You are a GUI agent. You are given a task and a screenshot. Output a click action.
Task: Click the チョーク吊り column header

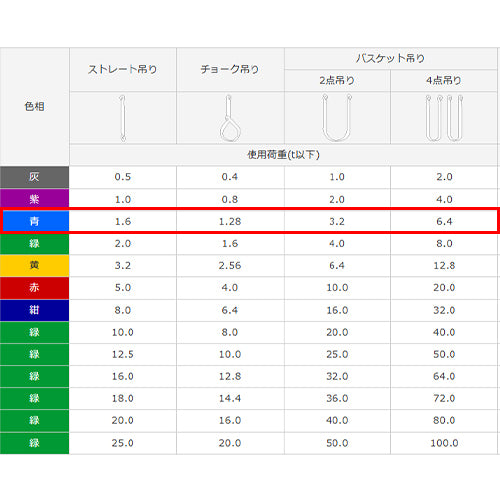pos(230,69)
